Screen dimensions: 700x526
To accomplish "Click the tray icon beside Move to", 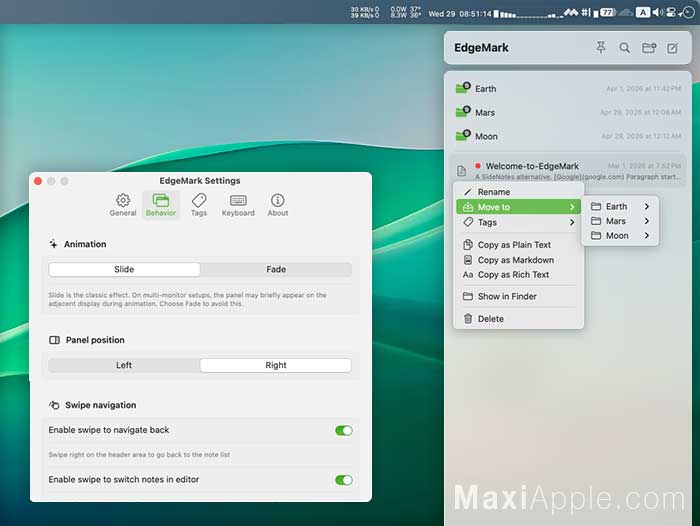I will (467, 207).
